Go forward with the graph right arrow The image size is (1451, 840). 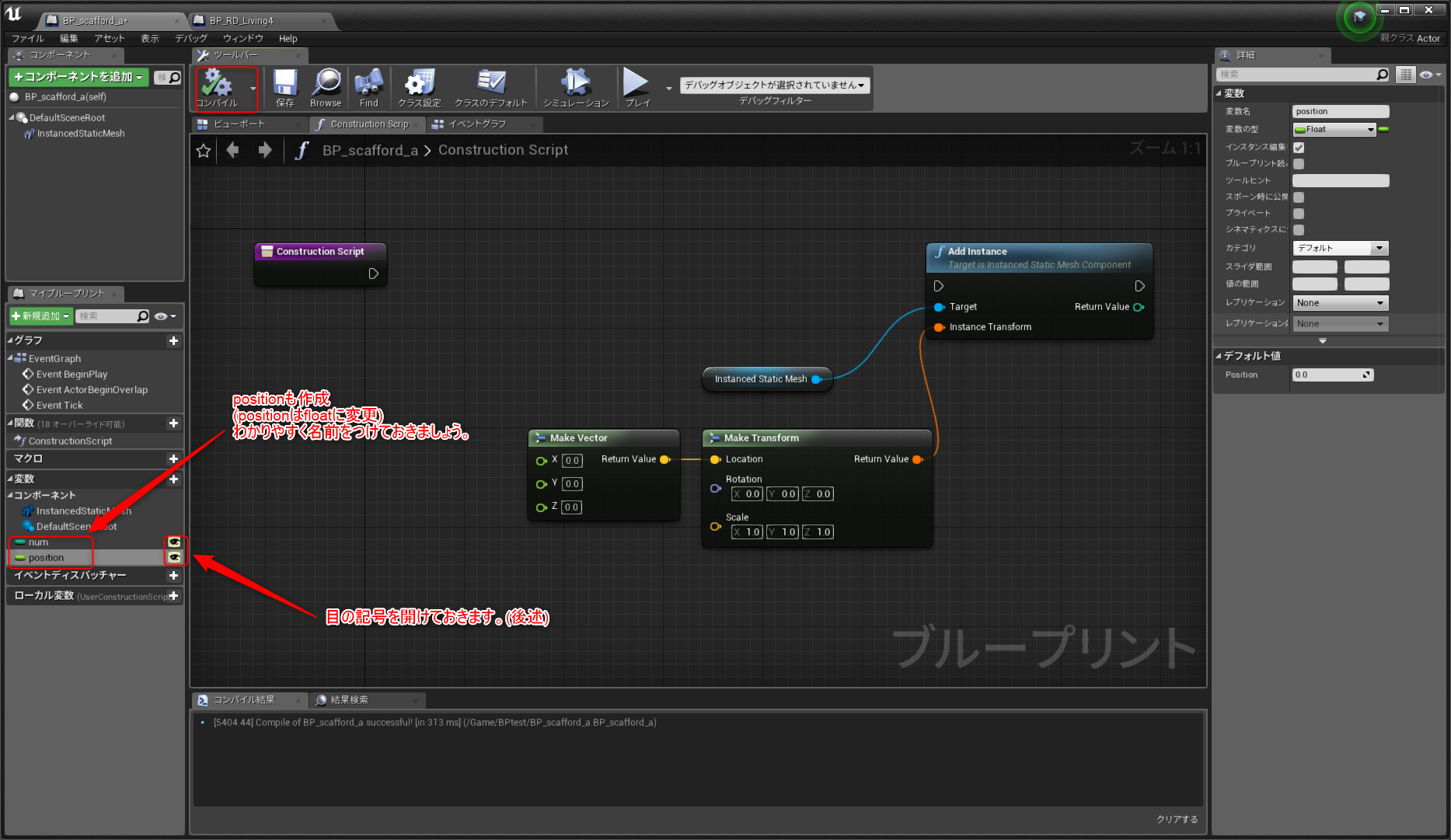coord(265,150)
